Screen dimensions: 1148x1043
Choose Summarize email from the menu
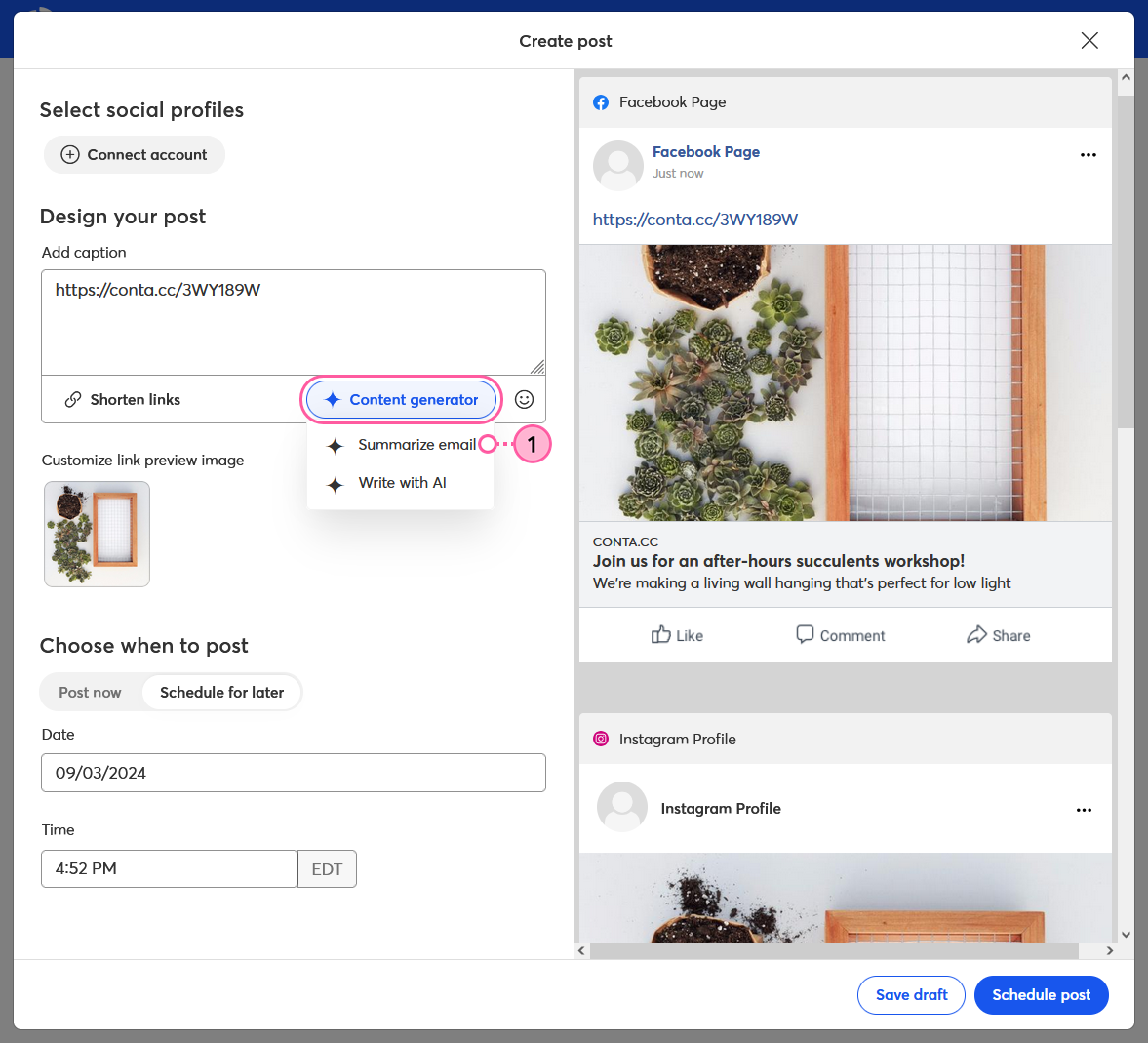pyautogui.click(x=416, y=445)
